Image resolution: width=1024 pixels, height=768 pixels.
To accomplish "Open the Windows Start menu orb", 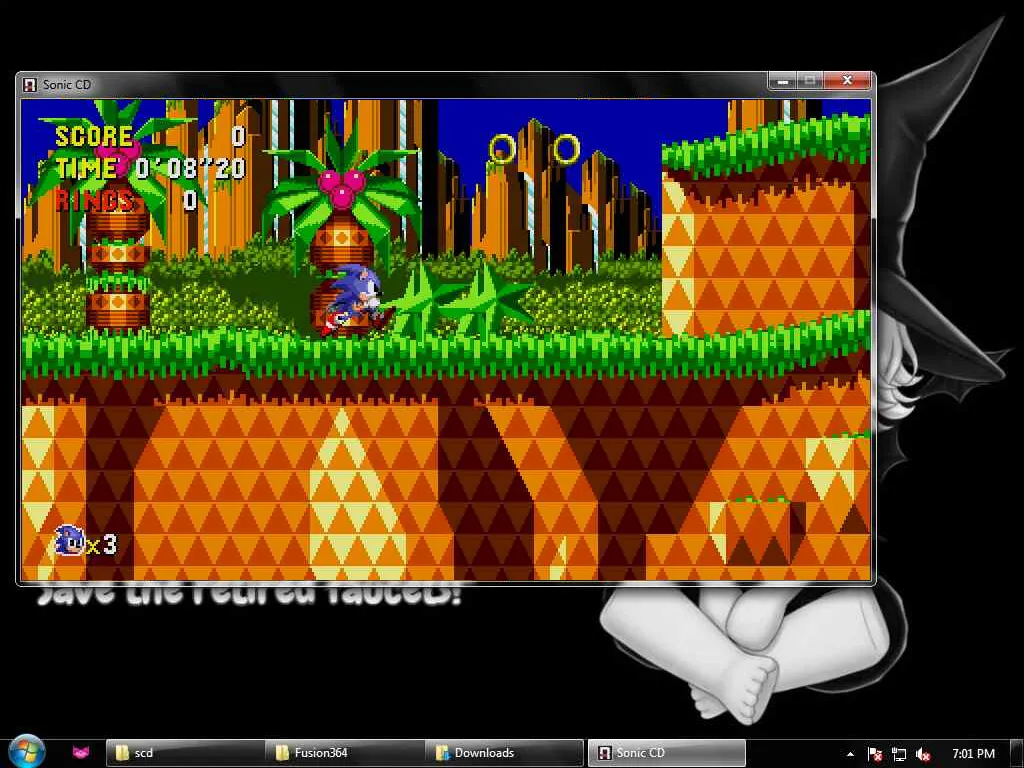I will point(26,752).
